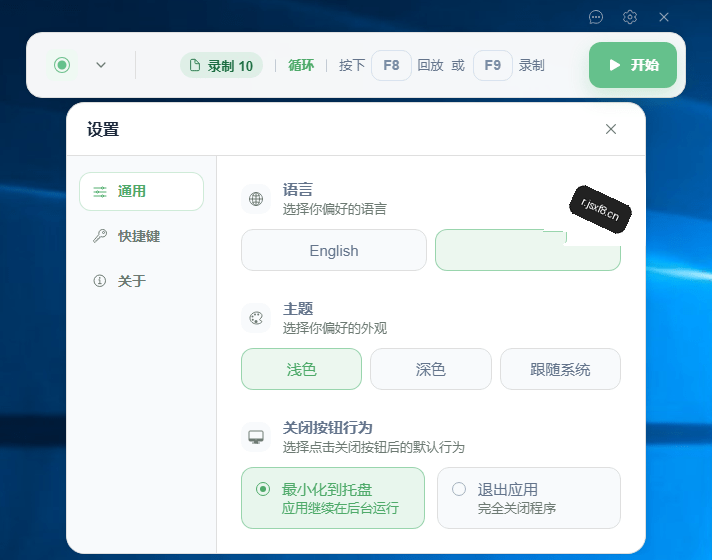Click the monitor icon beside 关闭按钮行为
The width and height of the screenshot is (712, 560).
click(x=256, y=437)
